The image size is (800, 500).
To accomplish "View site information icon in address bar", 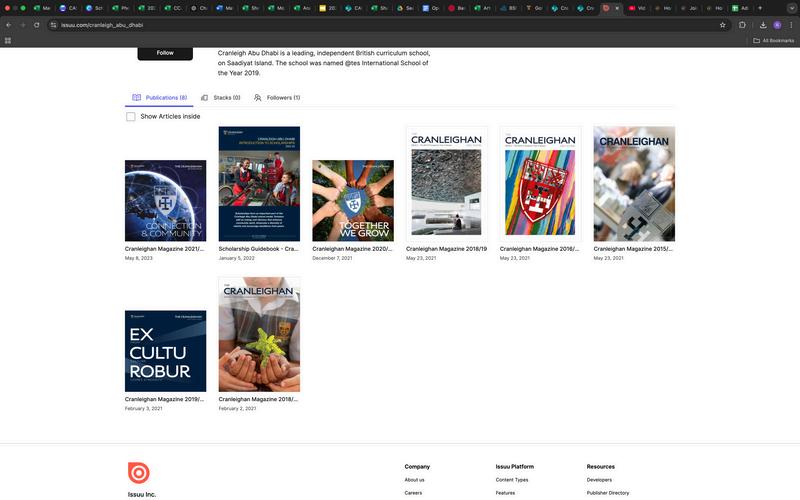I will [x=53, y=24].
